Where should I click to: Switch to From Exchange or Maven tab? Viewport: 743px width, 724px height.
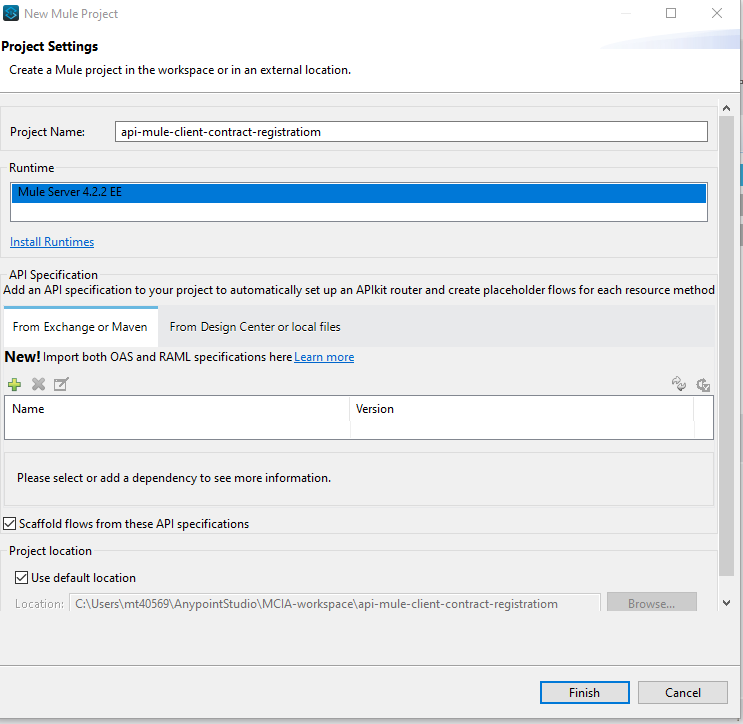(80, 327)
